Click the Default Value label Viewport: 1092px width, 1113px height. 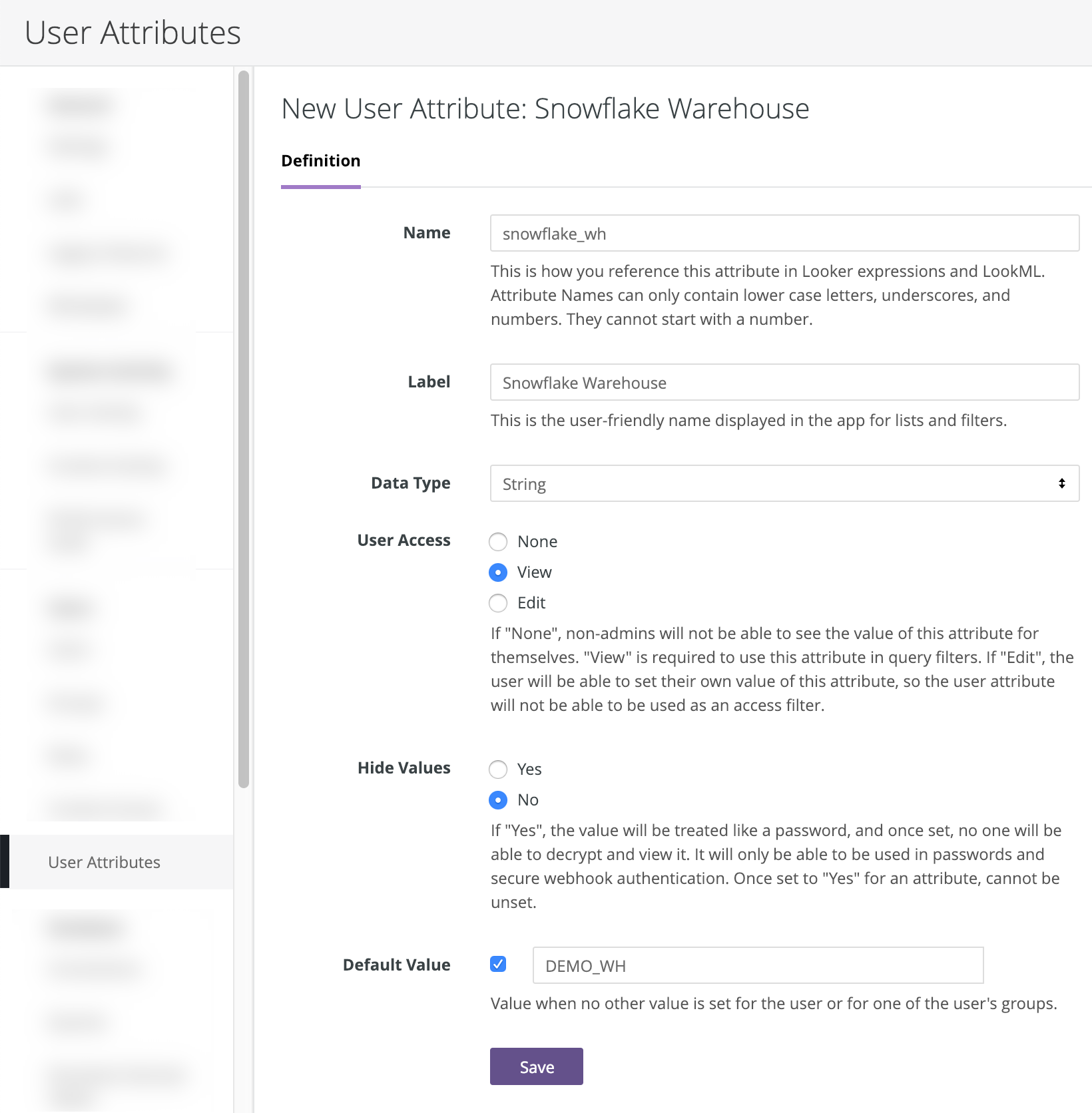point(397,965)
